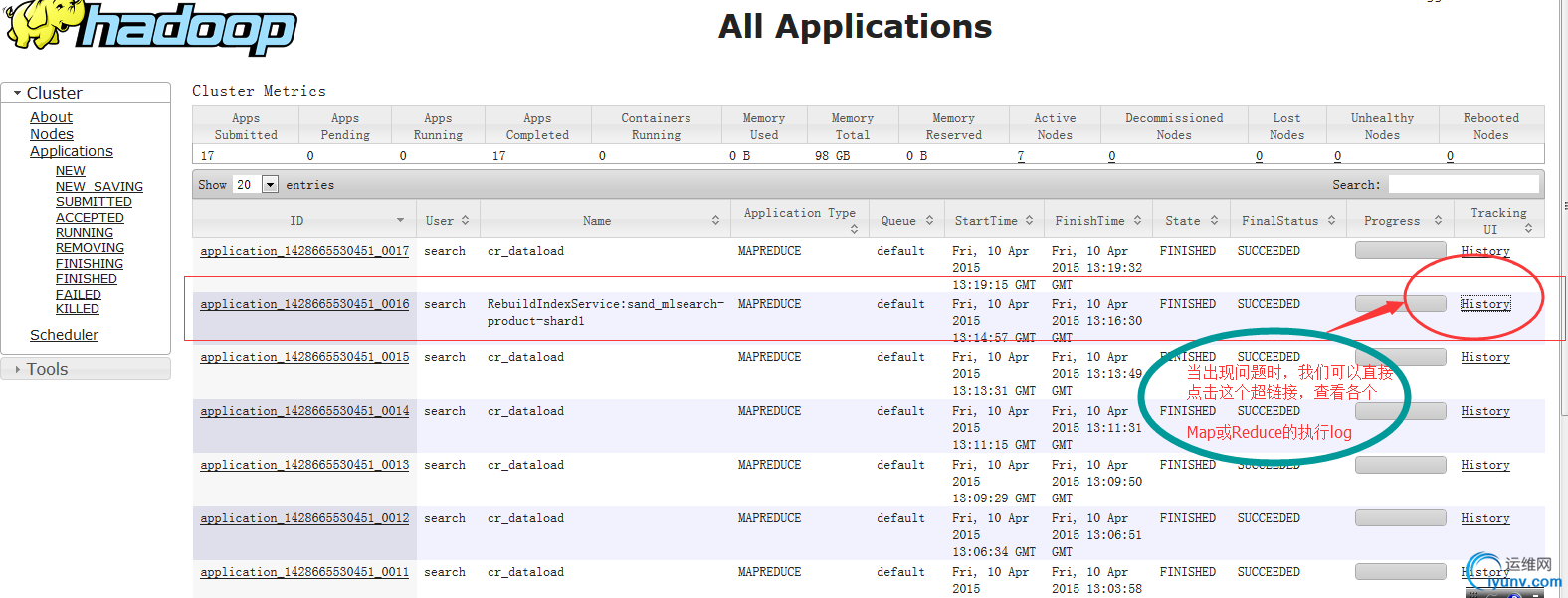1568x598 pixels.
Task: Collapse the Cluster section arrow
Action: [x=17, y=93]
